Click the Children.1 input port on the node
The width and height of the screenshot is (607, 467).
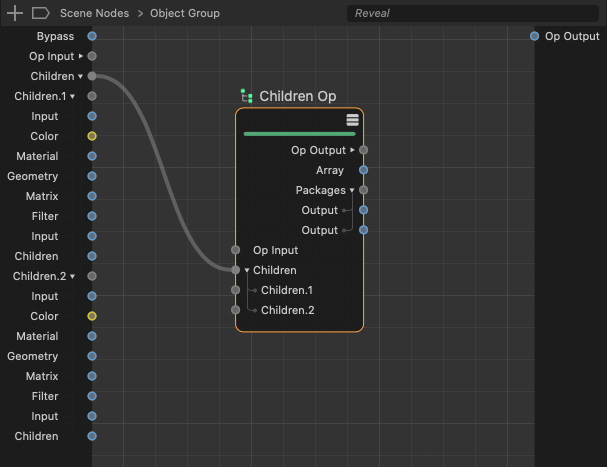tap(236, 290)
